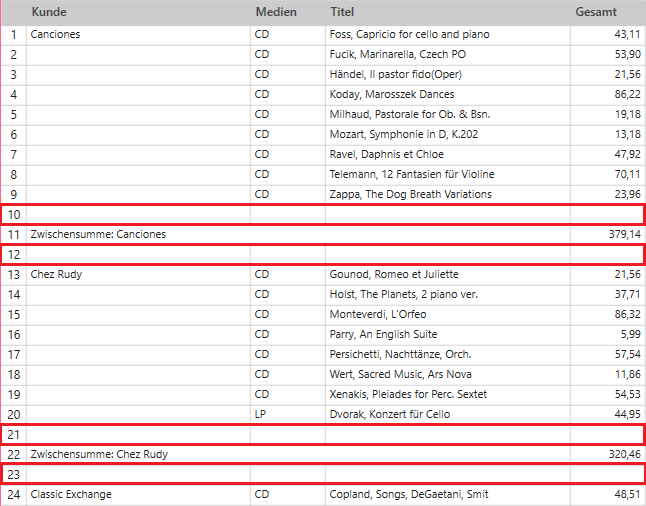Select row number 12 header

14,255
